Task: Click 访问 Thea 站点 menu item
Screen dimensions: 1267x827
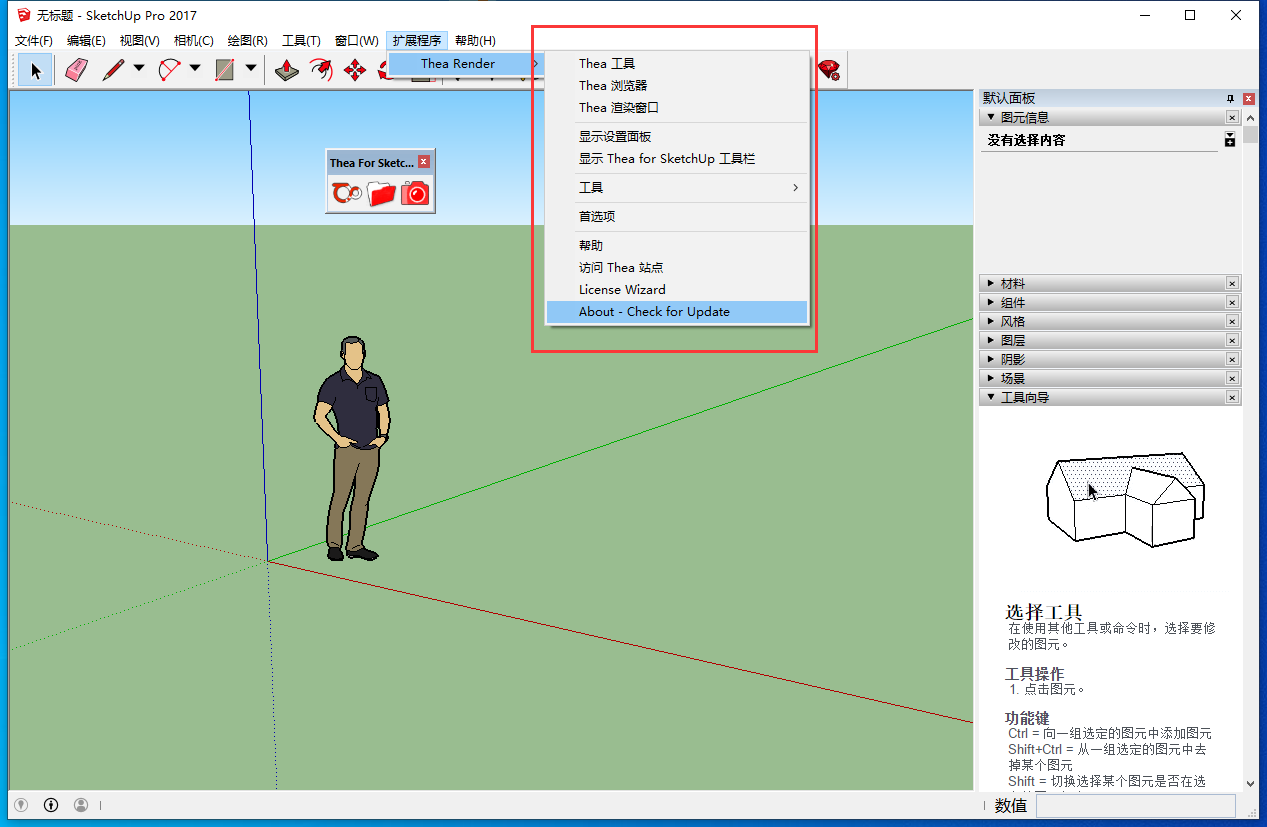Action: (x=677, y=268)
